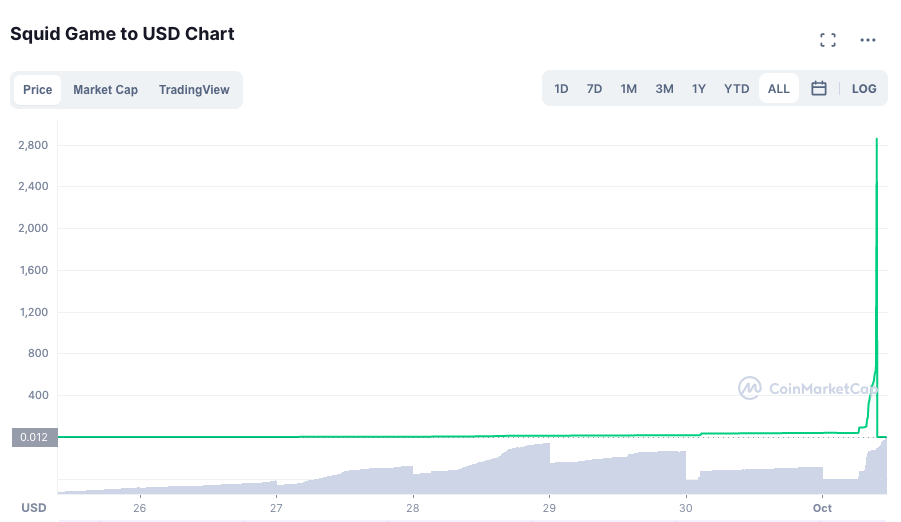
Task: Select the 7D time range
Action: point(594,89)
